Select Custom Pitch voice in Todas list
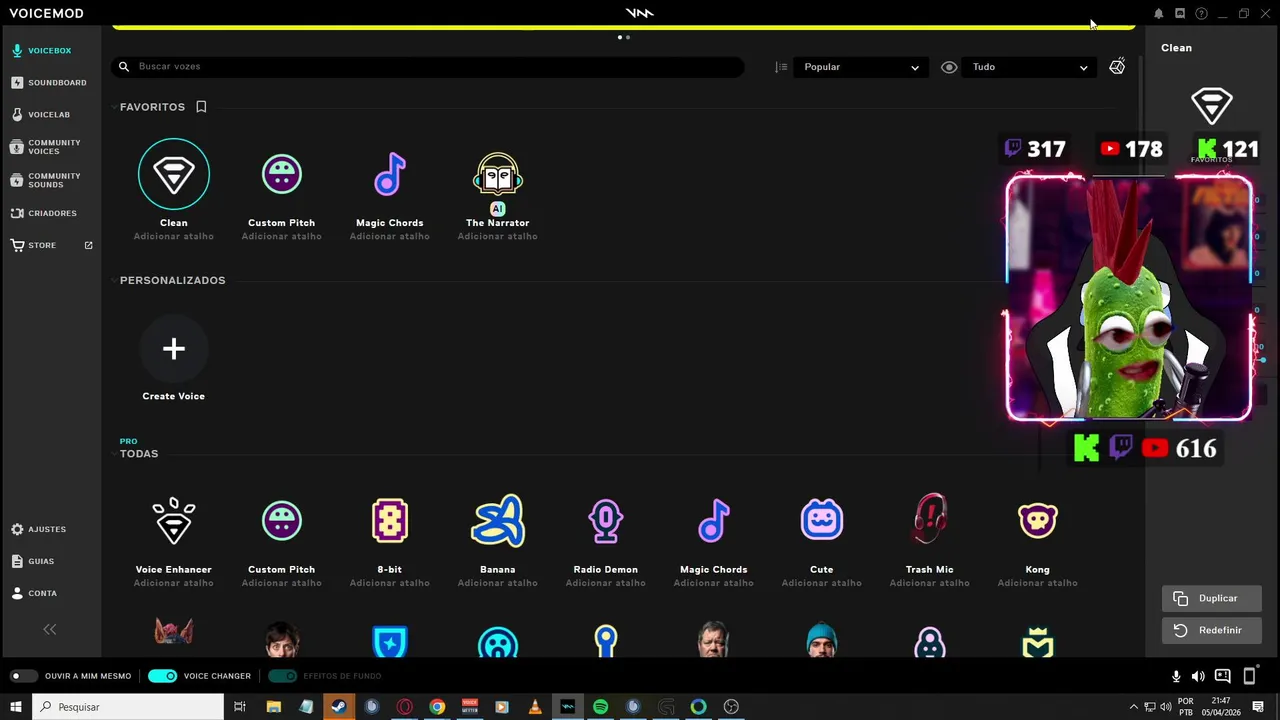Image resolution: width=1280 pixels, height=720 pixels. (x=282, y=521)
